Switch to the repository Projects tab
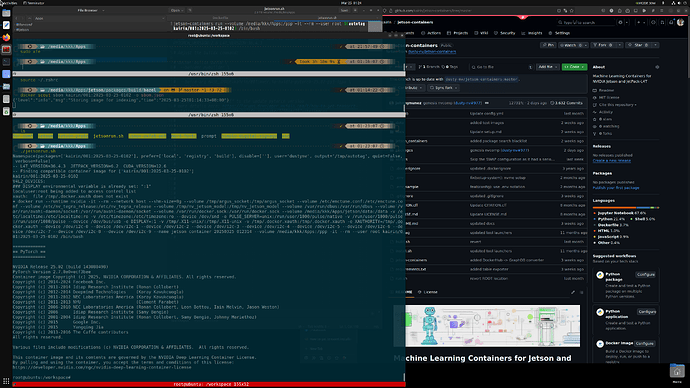This screenshot has width=690, height=388. [x=458, y=33]
